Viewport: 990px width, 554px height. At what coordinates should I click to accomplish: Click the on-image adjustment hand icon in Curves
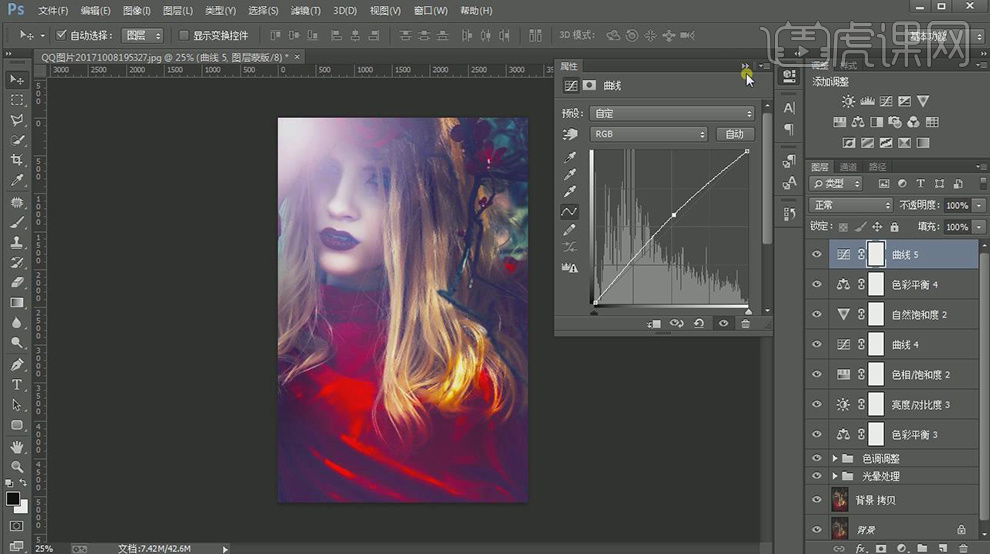tap(571, 134)
